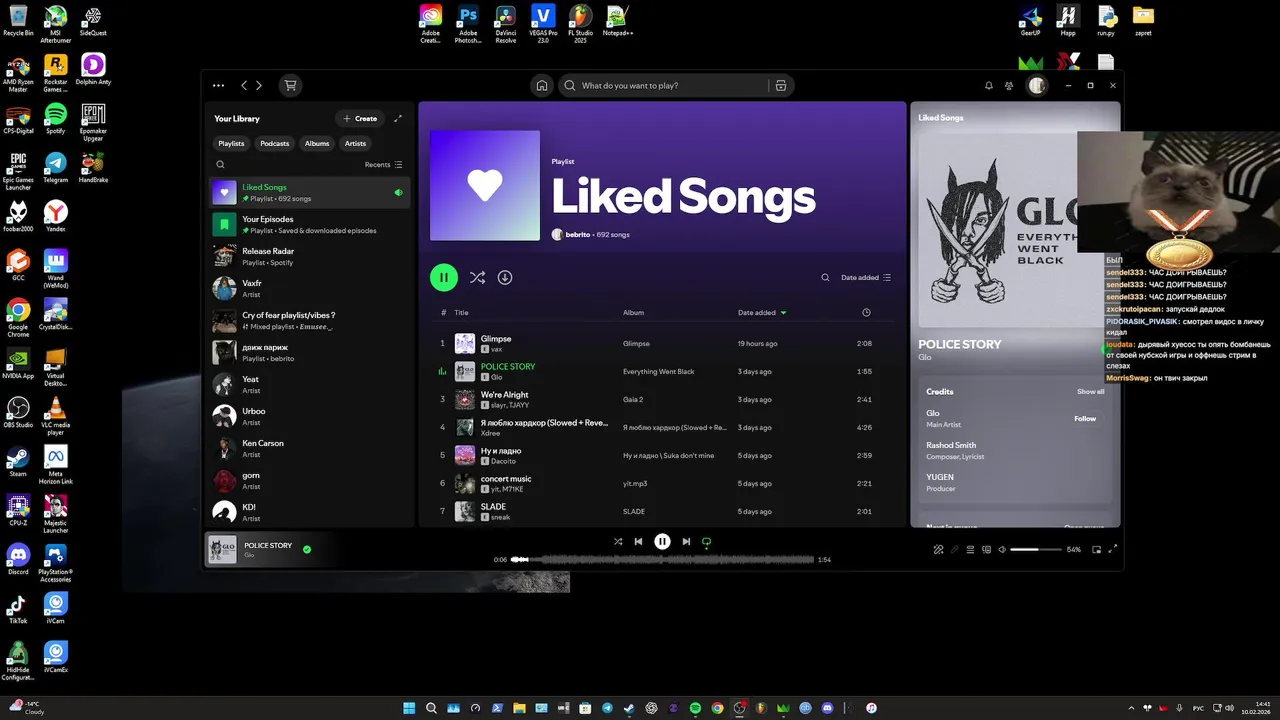Open the Windows Start menu

coord(409,708)
